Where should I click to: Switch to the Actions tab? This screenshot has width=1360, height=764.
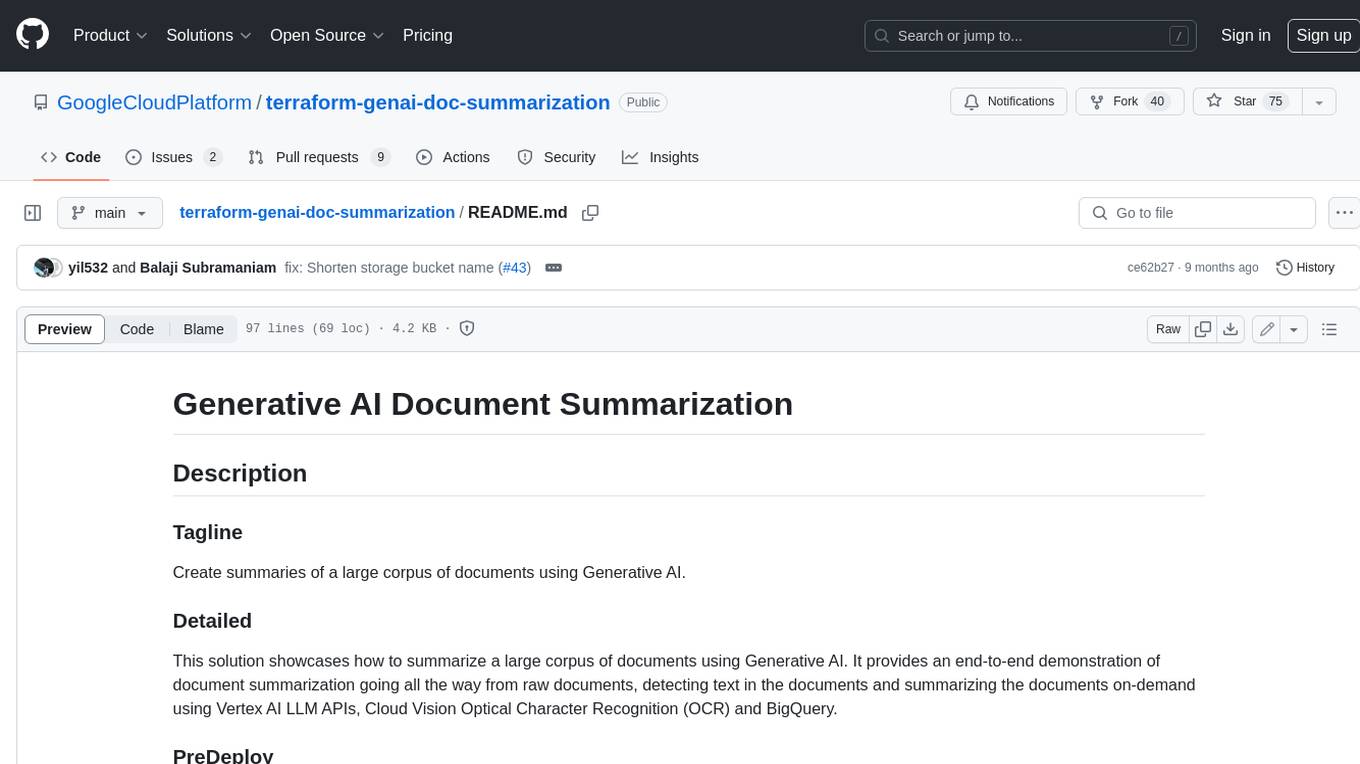(x=453, y=157)
